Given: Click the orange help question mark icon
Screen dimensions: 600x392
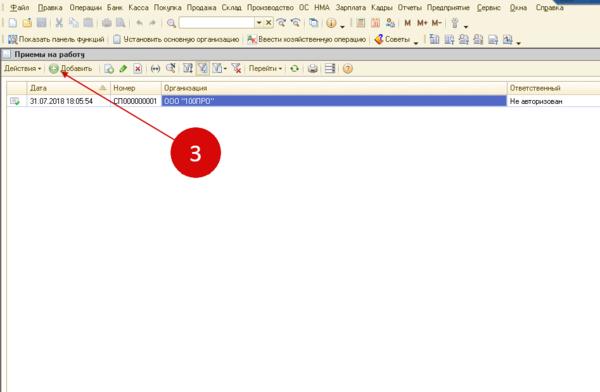Looking at the screenshot, I should point(347,69).
